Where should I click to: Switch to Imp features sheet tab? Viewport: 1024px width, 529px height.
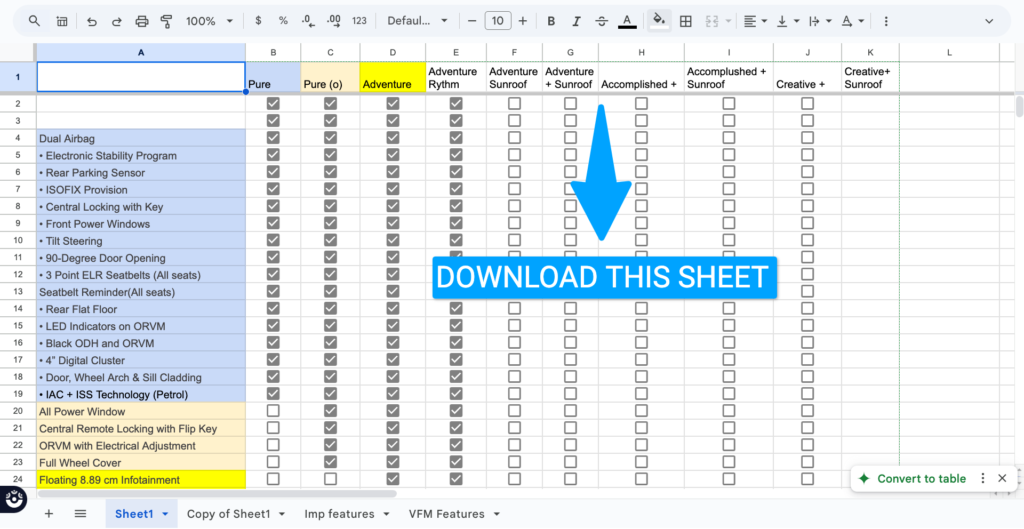coord(339,513)
